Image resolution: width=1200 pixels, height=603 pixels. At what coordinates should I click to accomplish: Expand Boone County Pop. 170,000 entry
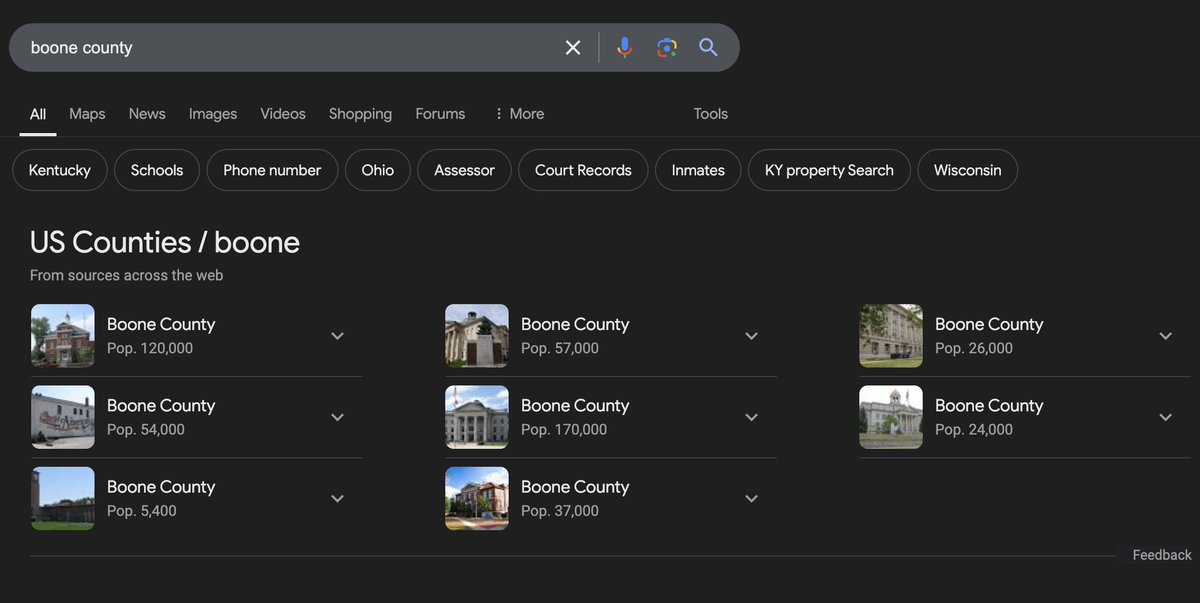click(751, 417)
